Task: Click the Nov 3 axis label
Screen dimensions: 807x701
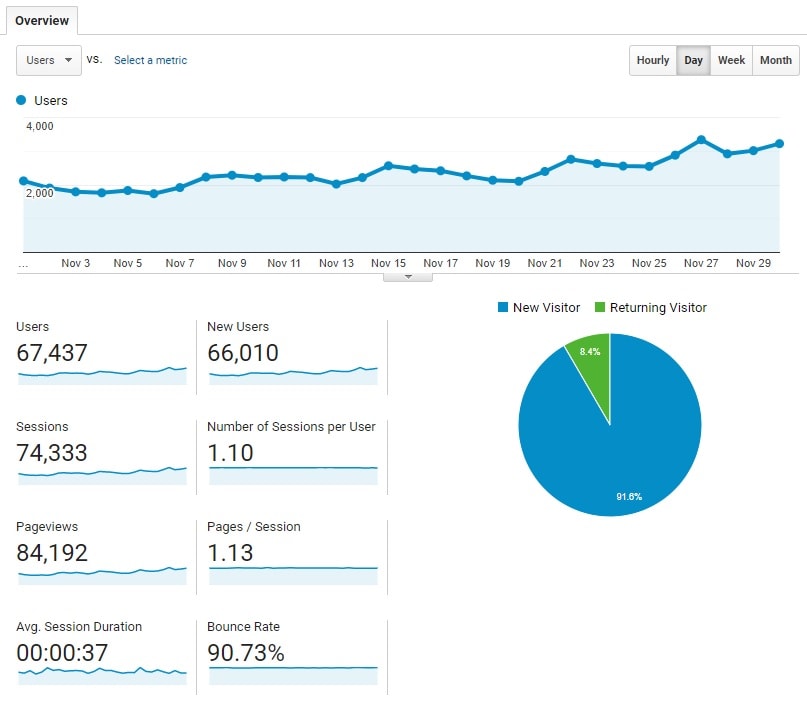Action: point(76,263)
